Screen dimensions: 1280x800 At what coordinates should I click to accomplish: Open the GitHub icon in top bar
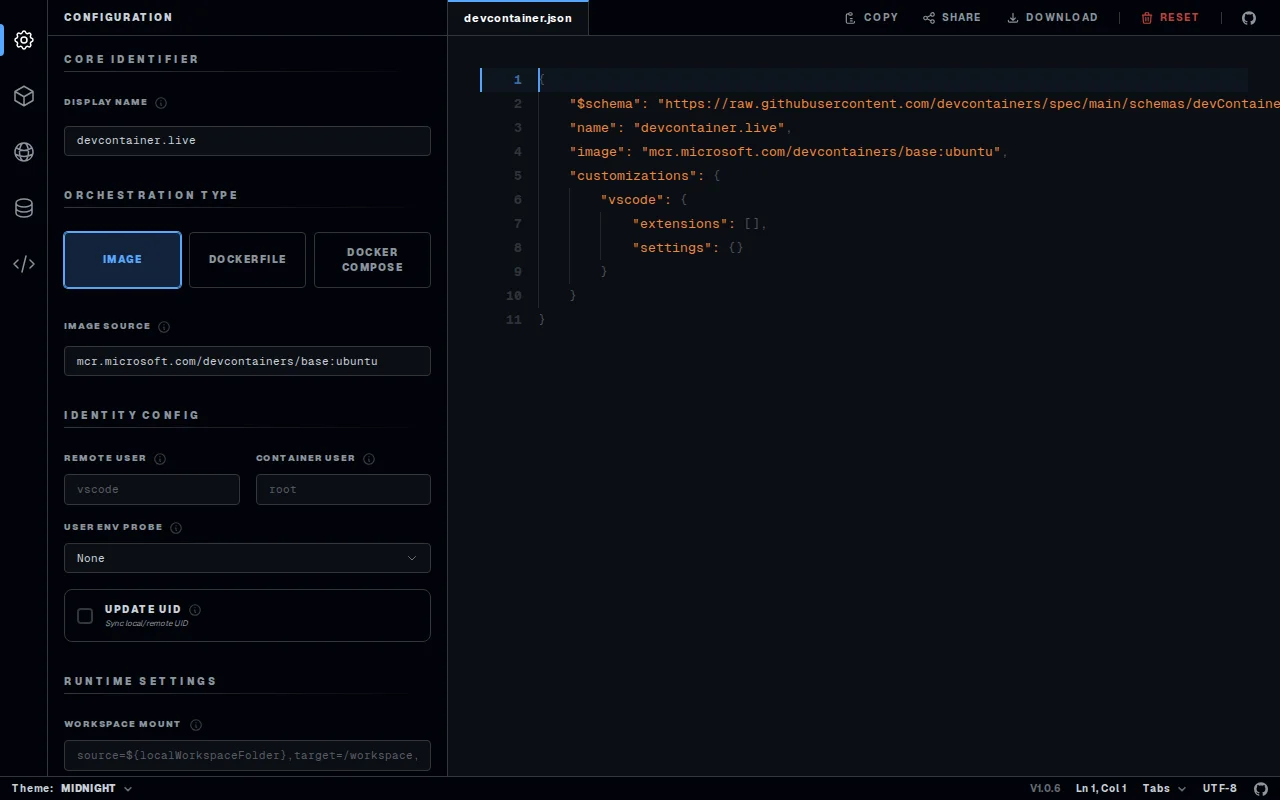click(1249, 18)
